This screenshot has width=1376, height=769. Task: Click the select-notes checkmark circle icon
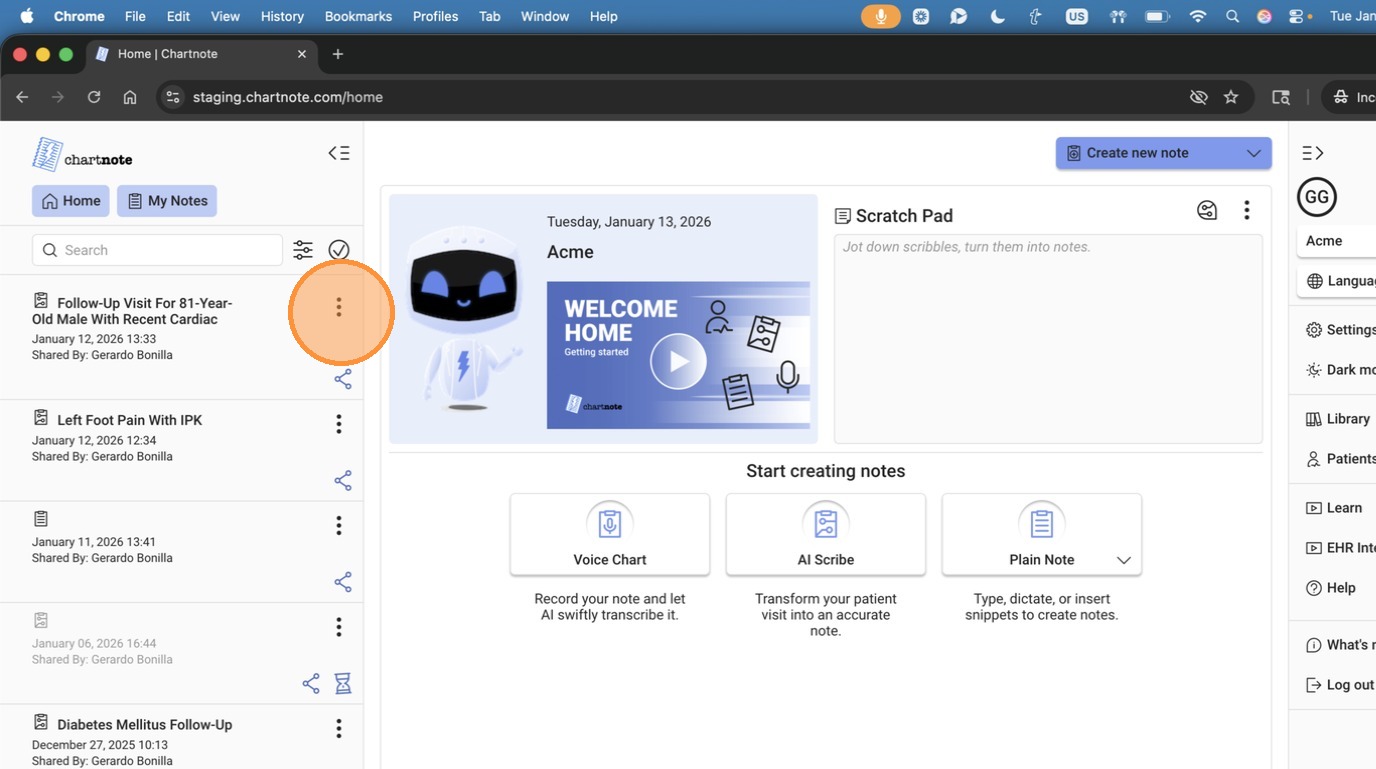click(x=339, y=250)
